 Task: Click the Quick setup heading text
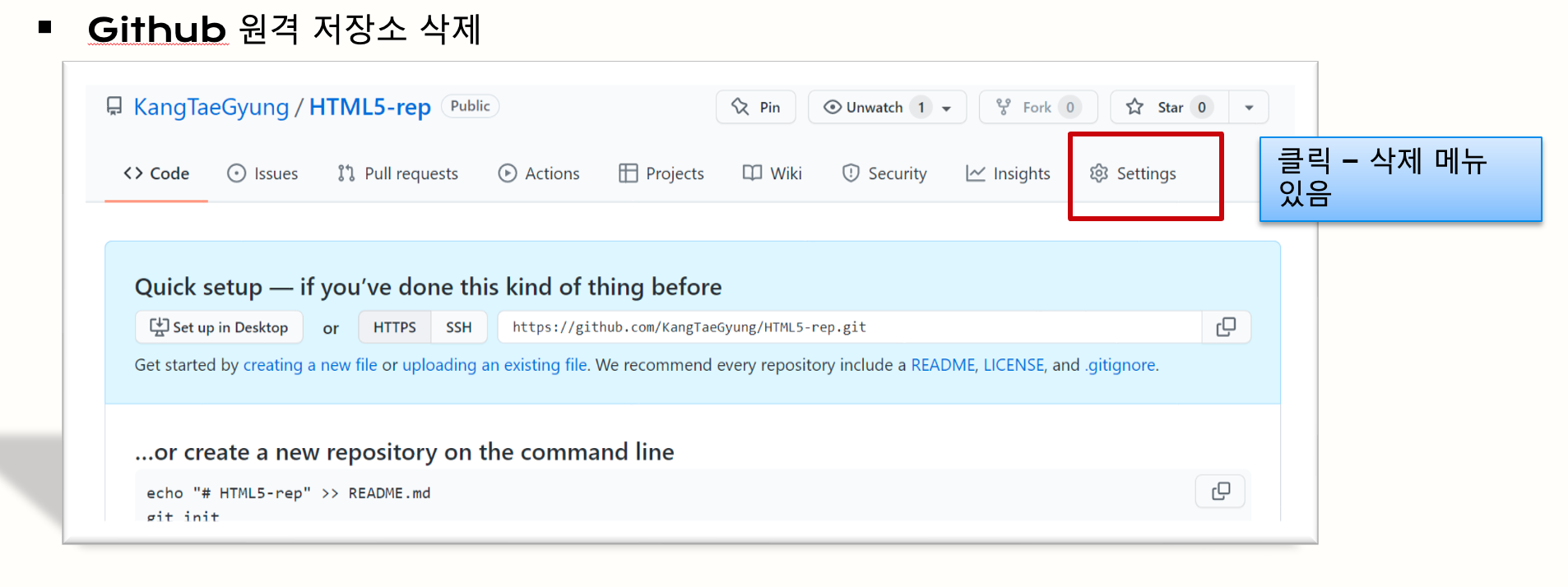click(x=428, y=287)
